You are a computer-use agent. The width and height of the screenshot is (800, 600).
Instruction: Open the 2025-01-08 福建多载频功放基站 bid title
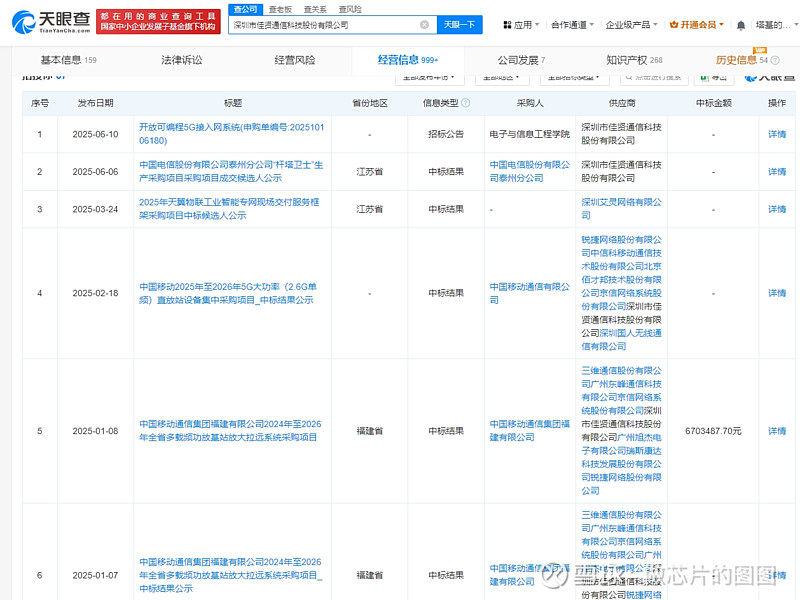click(x=230, y=431)
